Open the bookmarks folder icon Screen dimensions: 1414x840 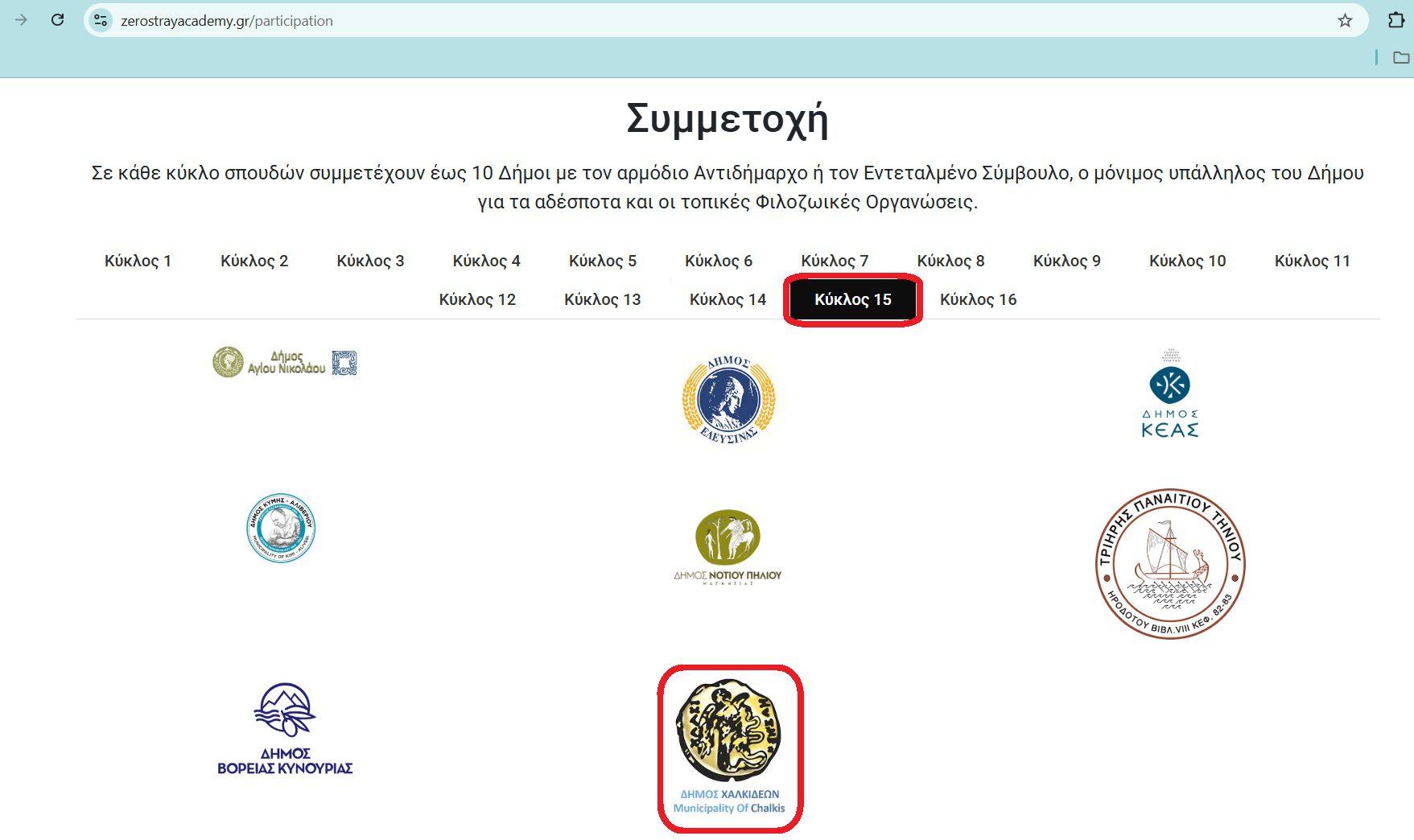point(1401,57)
